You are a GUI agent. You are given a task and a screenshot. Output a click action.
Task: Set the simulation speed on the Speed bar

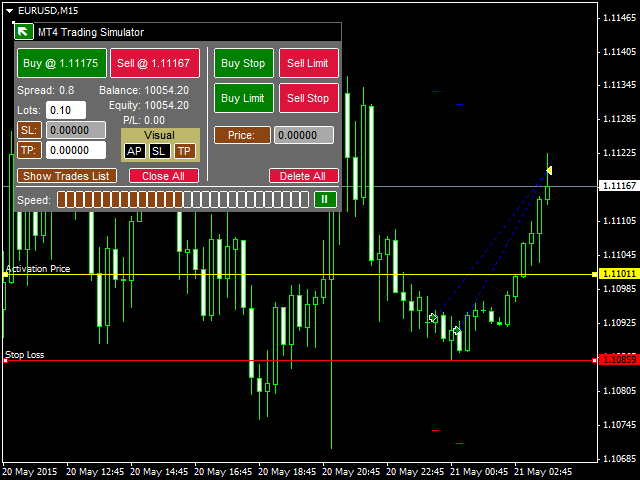click(183, 200)
